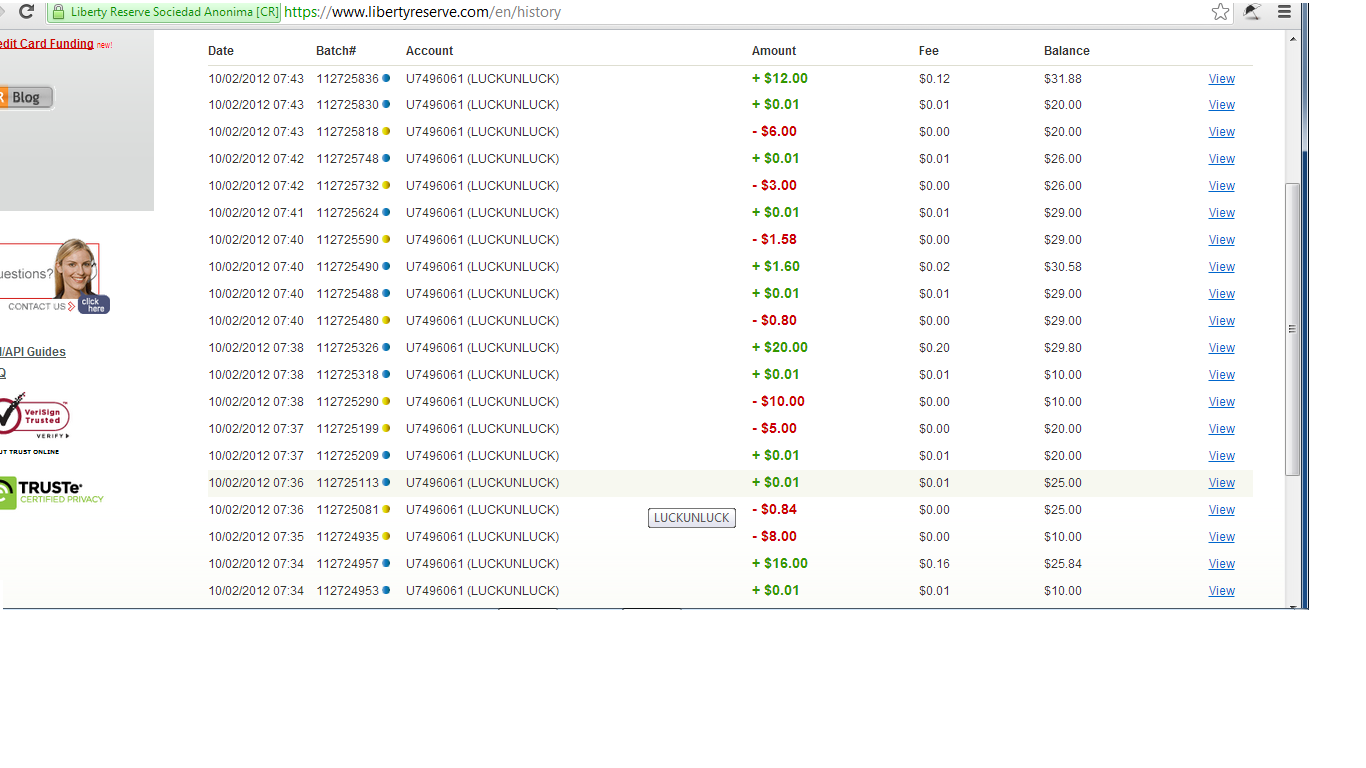Screen dimensions: 1366x768
Task: Open the RSS Blog button
Action: tap(24, 97)
